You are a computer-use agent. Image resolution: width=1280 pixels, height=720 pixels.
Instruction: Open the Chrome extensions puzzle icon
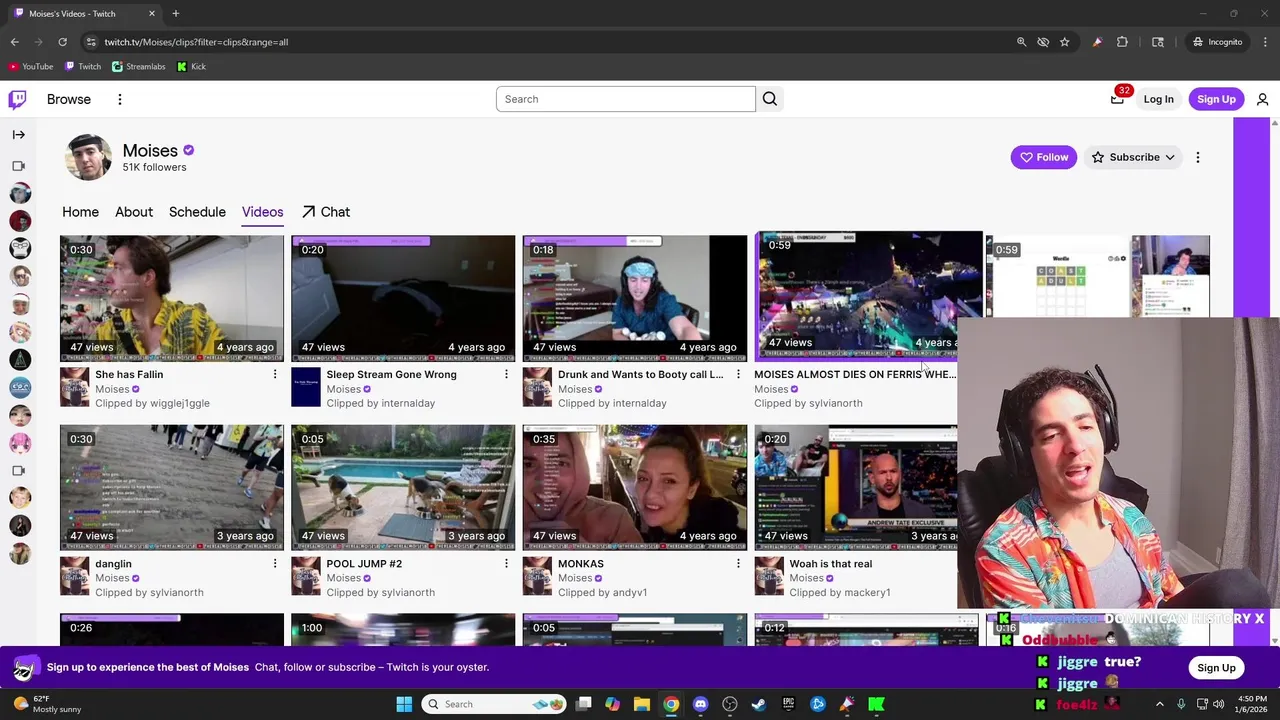pos(1122,42)
